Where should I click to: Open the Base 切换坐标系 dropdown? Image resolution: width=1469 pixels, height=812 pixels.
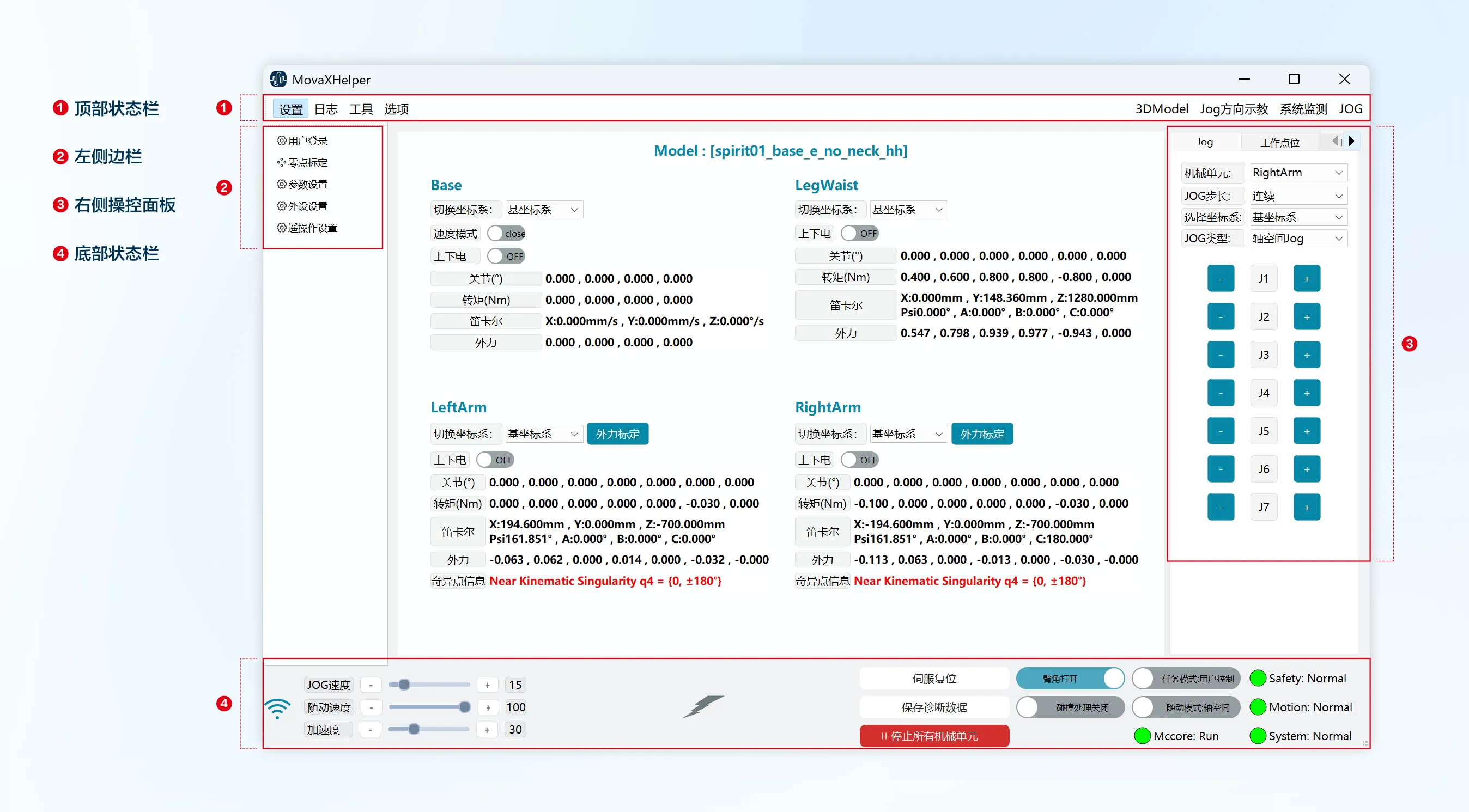[544, 210]
